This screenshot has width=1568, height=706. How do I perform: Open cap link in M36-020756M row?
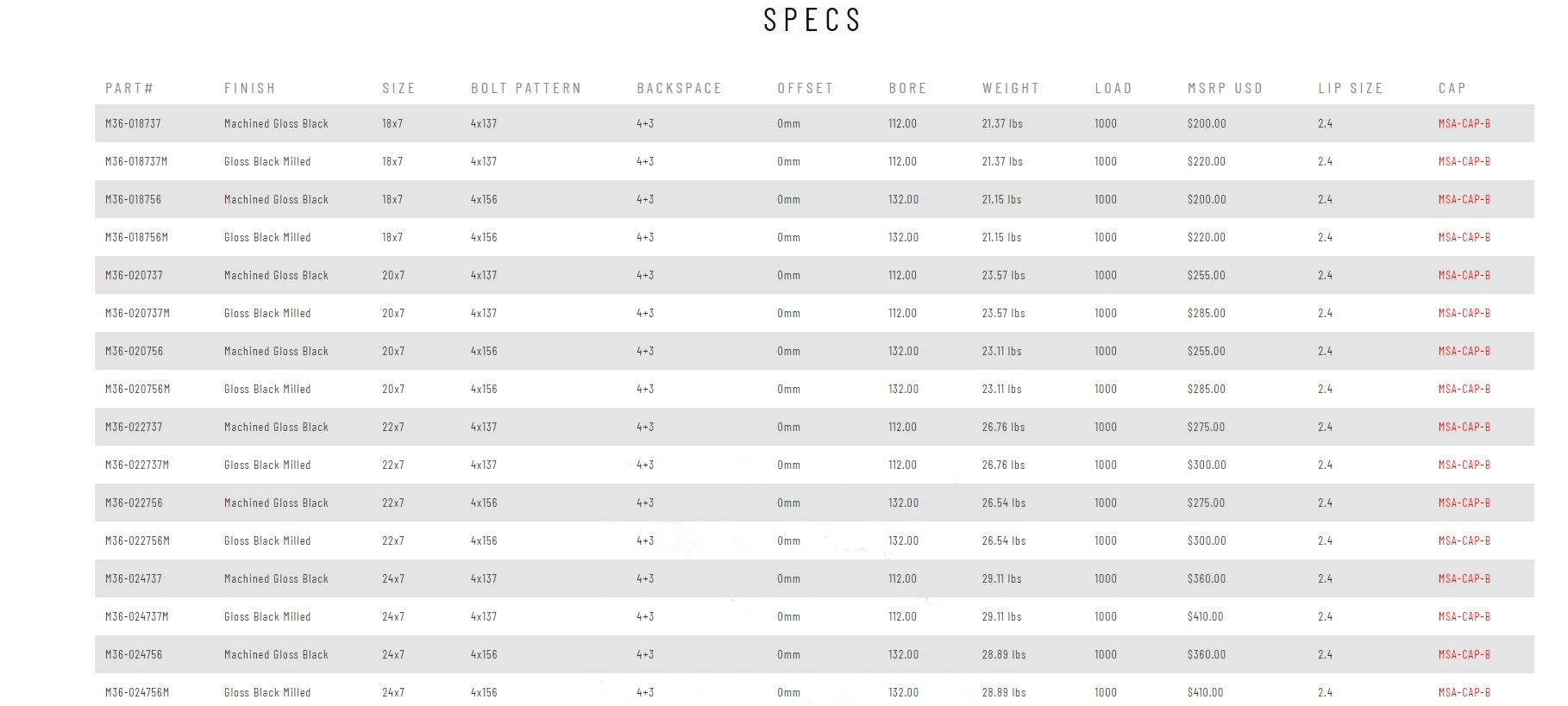(x=1464, y=389)
